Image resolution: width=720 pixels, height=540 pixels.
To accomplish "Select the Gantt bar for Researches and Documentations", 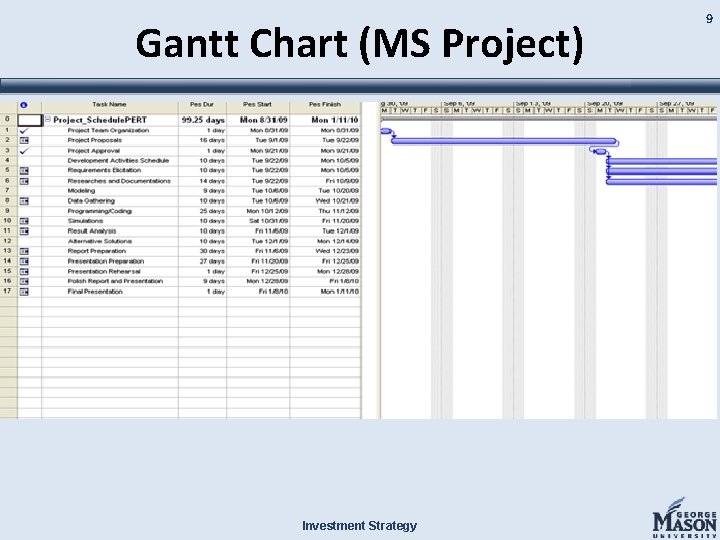I will (662, 181).
